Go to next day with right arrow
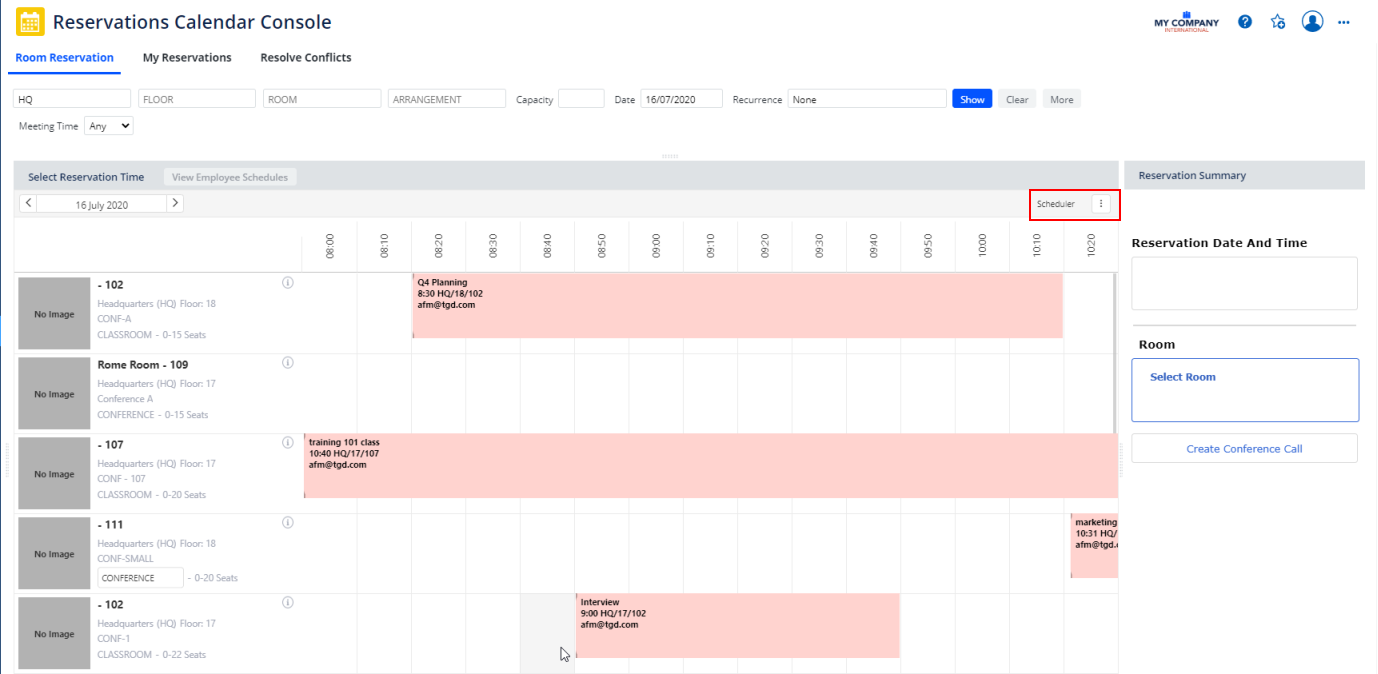 tap(175, 203)
